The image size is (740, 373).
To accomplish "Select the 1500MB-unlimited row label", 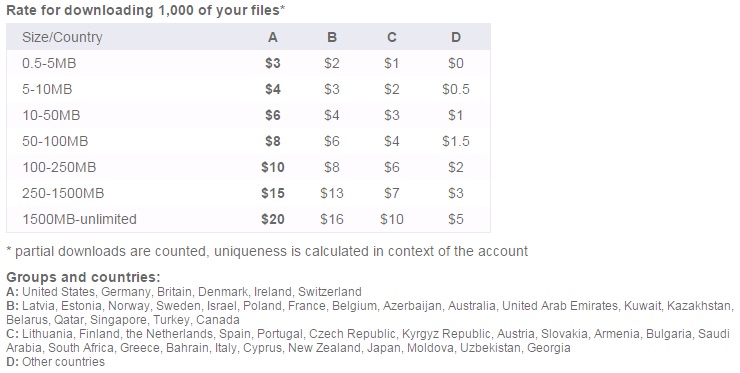I will 79,219.
